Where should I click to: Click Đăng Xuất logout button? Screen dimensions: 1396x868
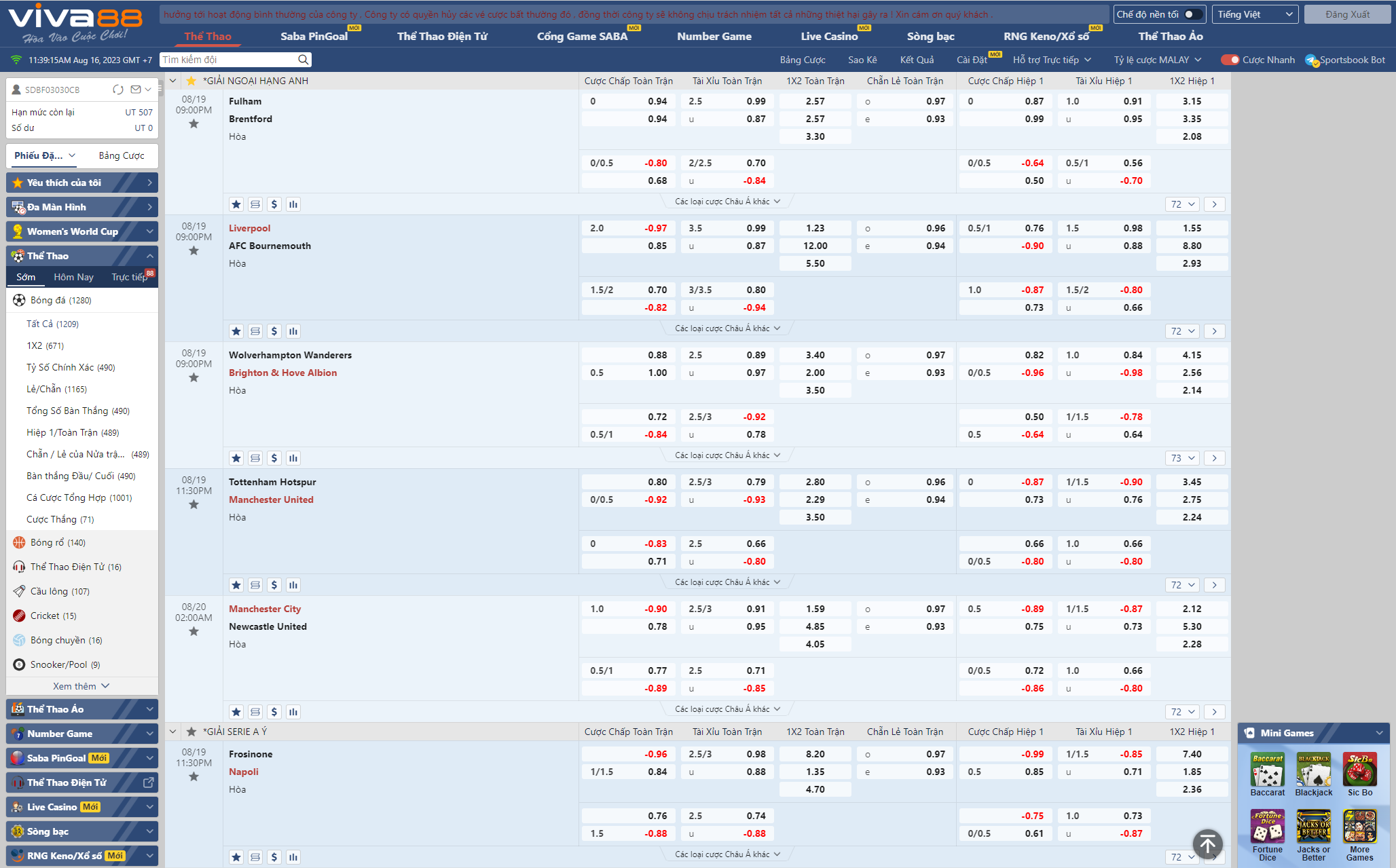click(1347, 14)
